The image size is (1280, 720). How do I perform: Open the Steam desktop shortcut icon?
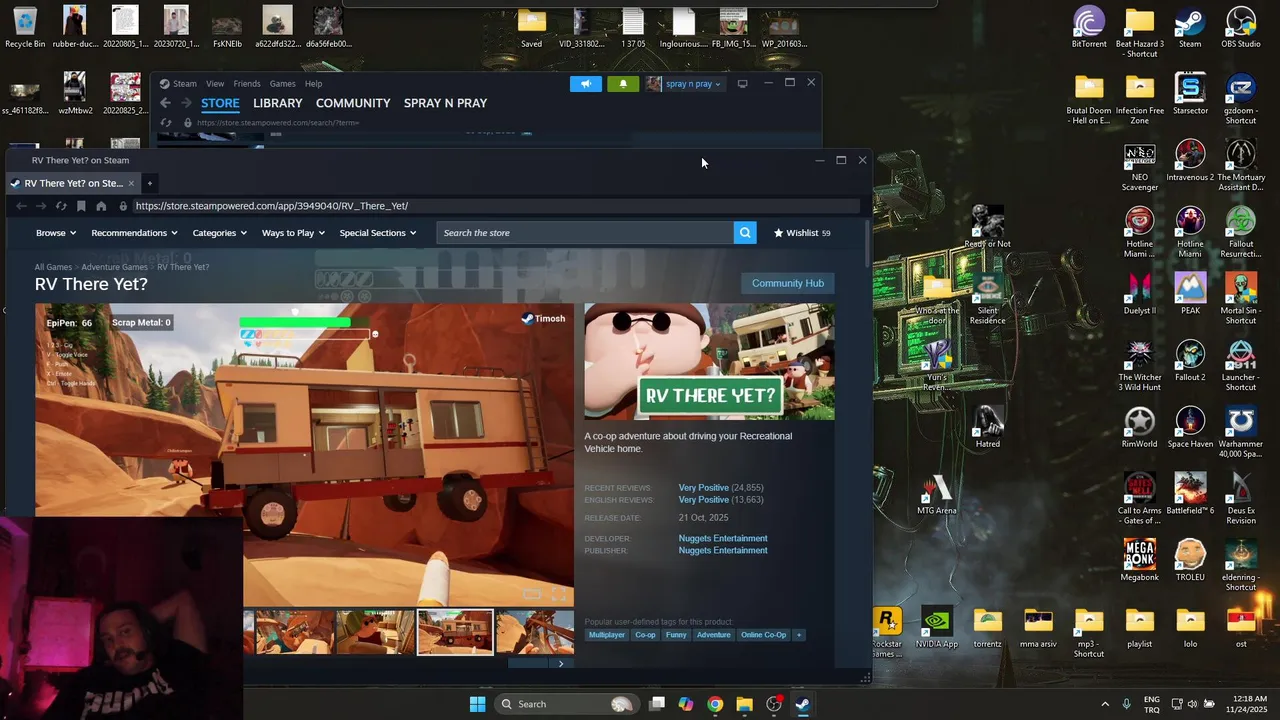pos(1190,28)
